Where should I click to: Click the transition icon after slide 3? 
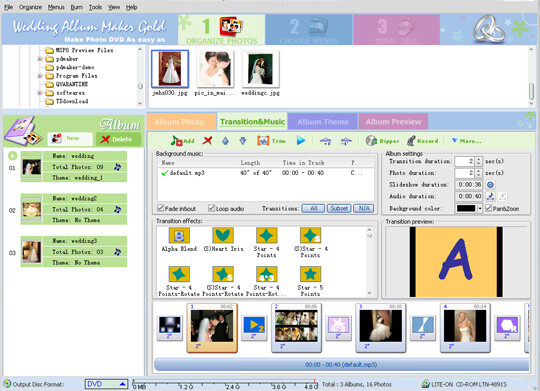(423, 328)
